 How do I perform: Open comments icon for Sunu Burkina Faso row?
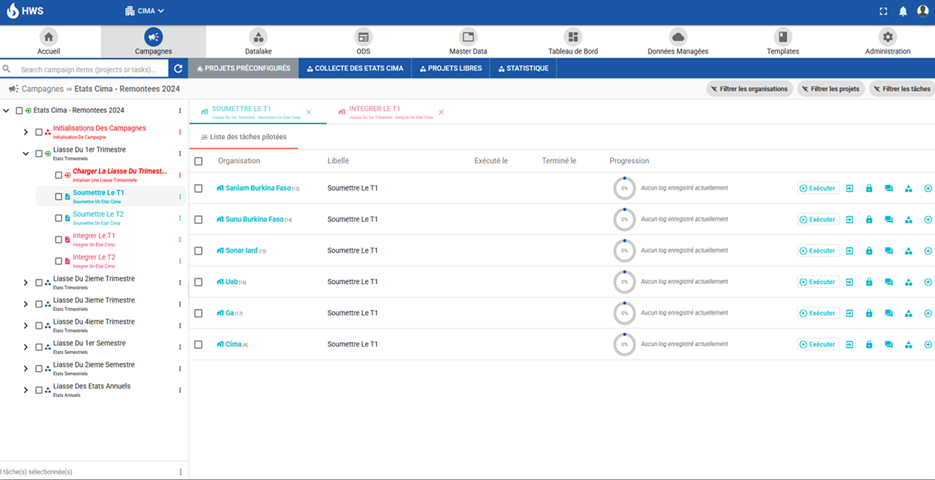(888, 219)
